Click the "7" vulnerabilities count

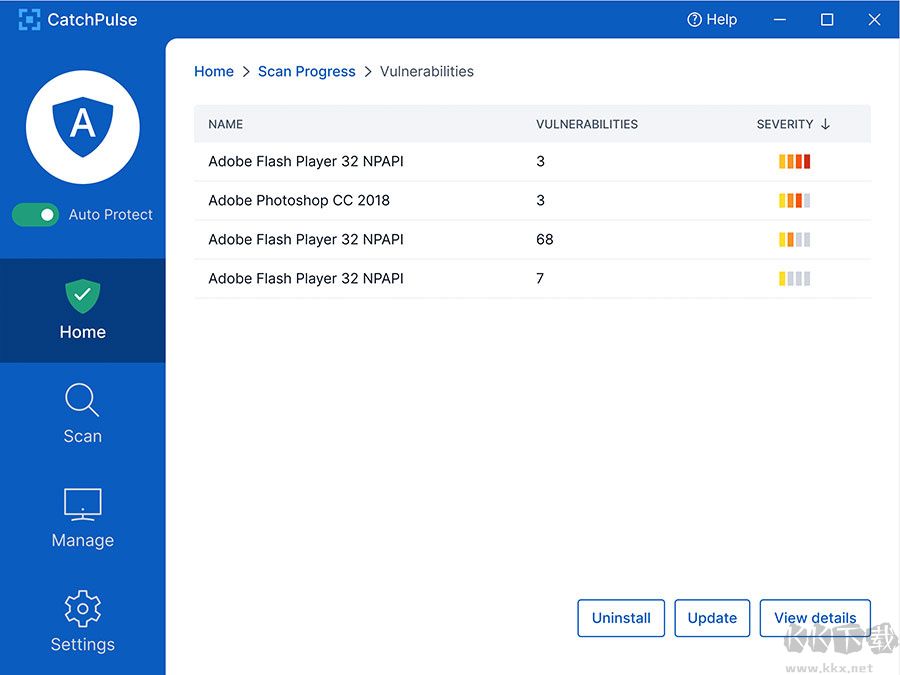540,278
